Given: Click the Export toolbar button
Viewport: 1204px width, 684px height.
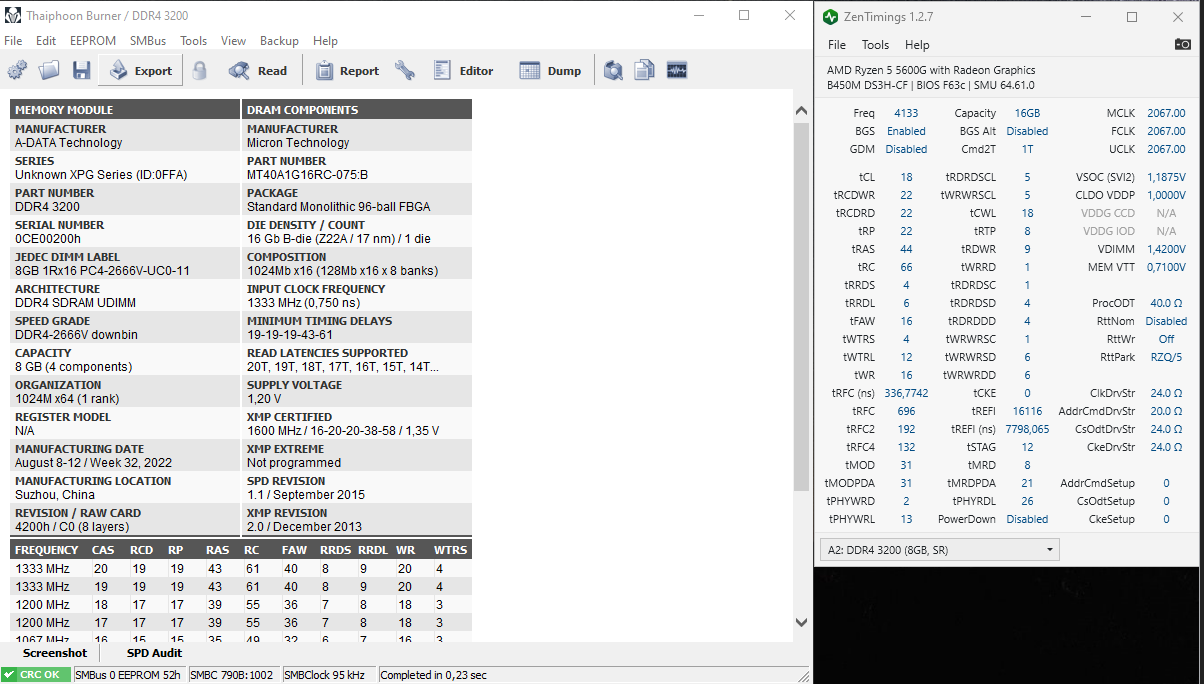Looking at the screenshot, I should pos(141,70).
